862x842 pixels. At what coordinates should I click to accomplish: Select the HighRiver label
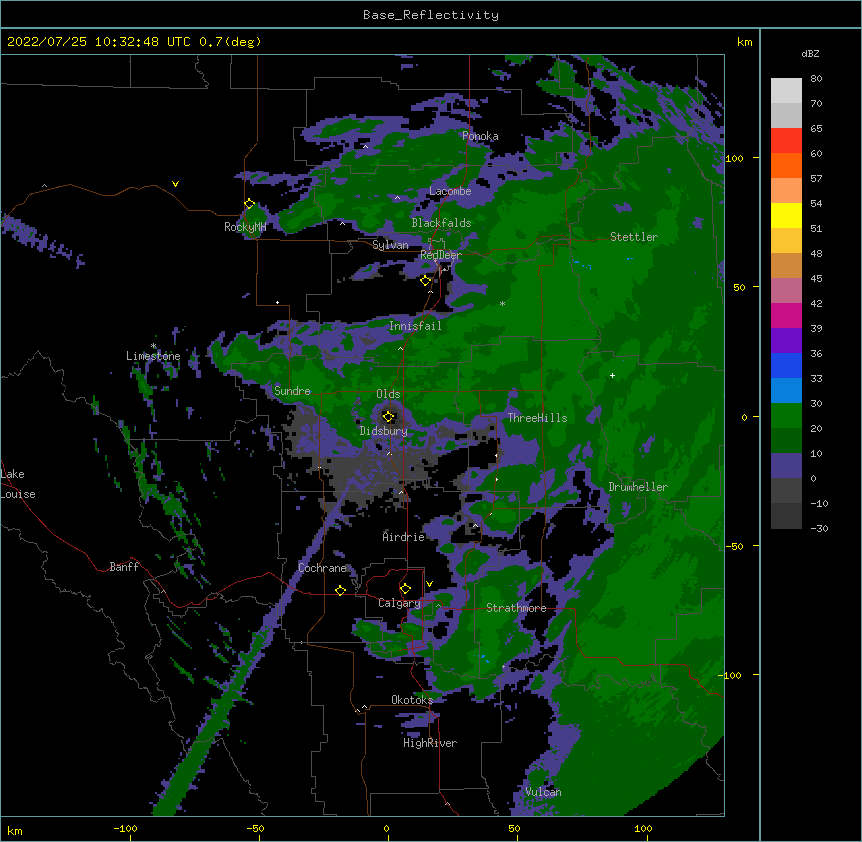[x=430, y=743]
